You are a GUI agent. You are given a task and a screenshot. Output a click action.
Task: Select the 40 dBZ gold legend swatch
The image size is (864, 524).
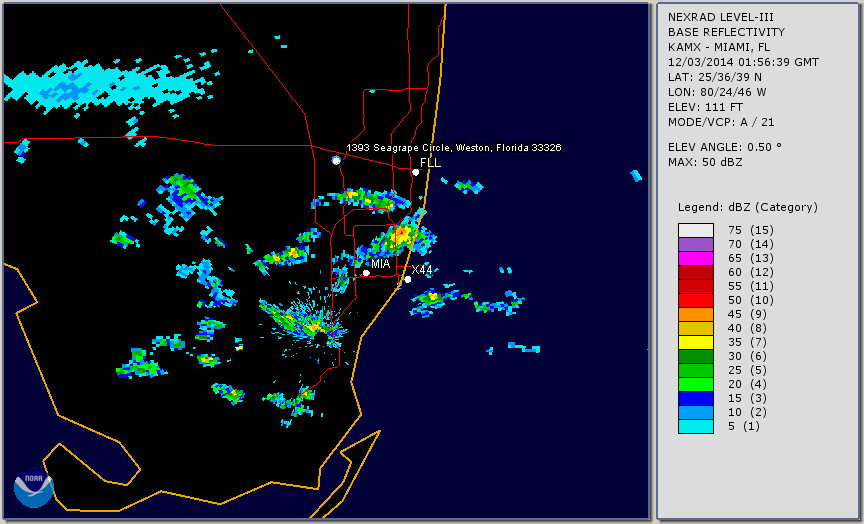point(696,328)
